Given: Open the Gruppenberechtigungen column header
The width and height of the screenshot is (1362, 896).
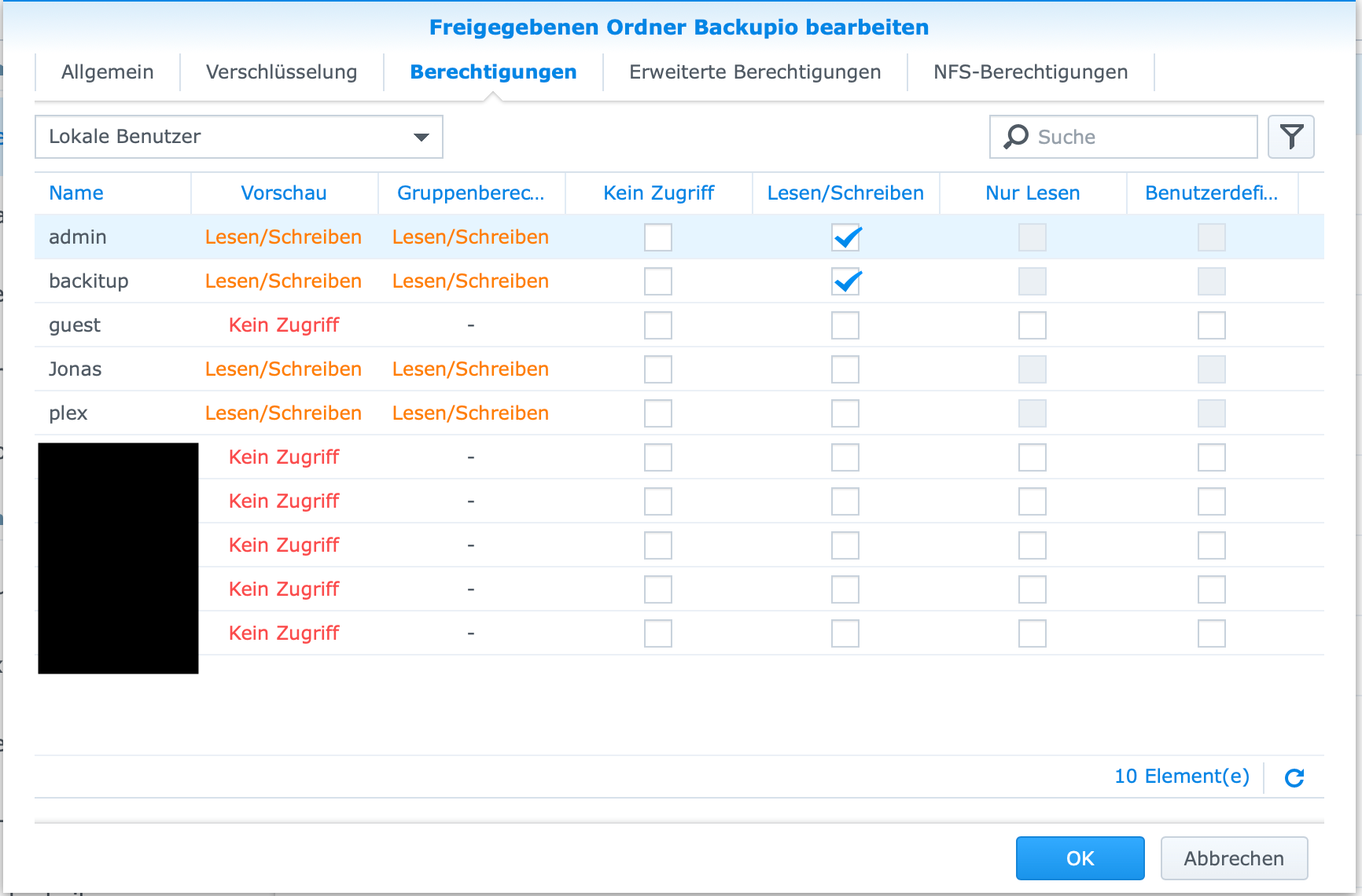Looking at the screenshot, I should 470,193.
